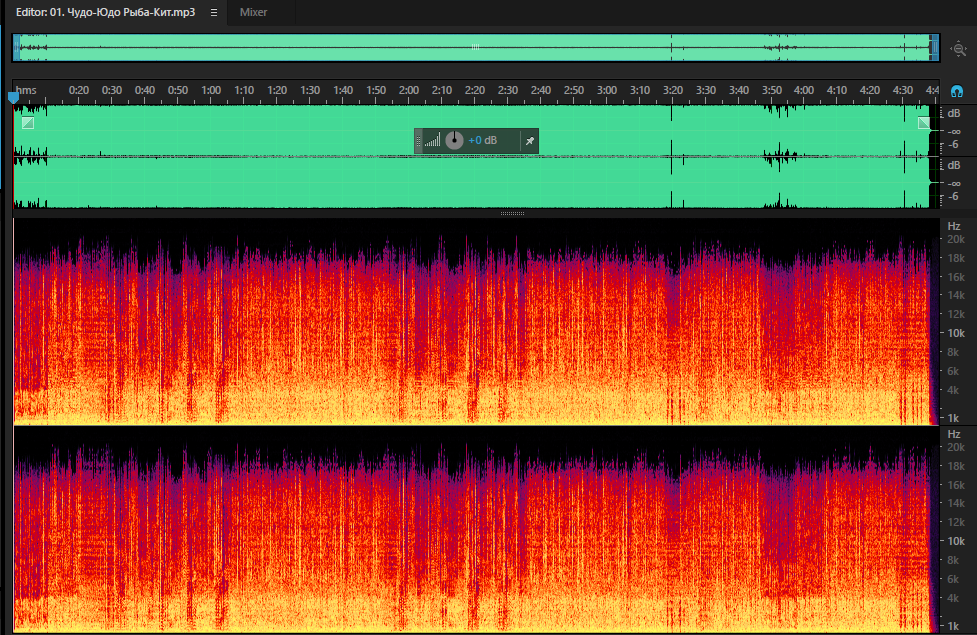Toggle the blue headphones icon beside the ruler
Screen dimensions: 977x635
957,92
